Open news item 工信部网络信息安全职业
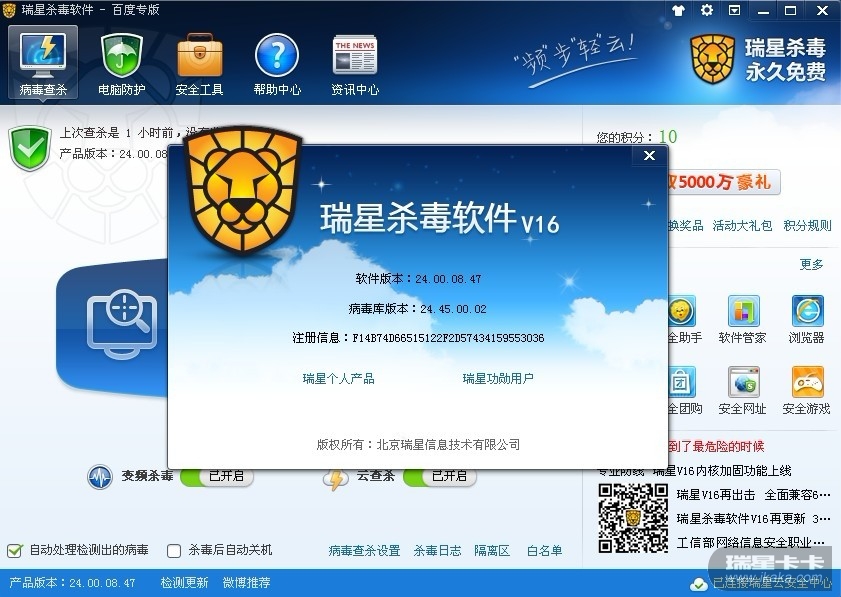This screenshot has width=841, height=597. [751, 543]
